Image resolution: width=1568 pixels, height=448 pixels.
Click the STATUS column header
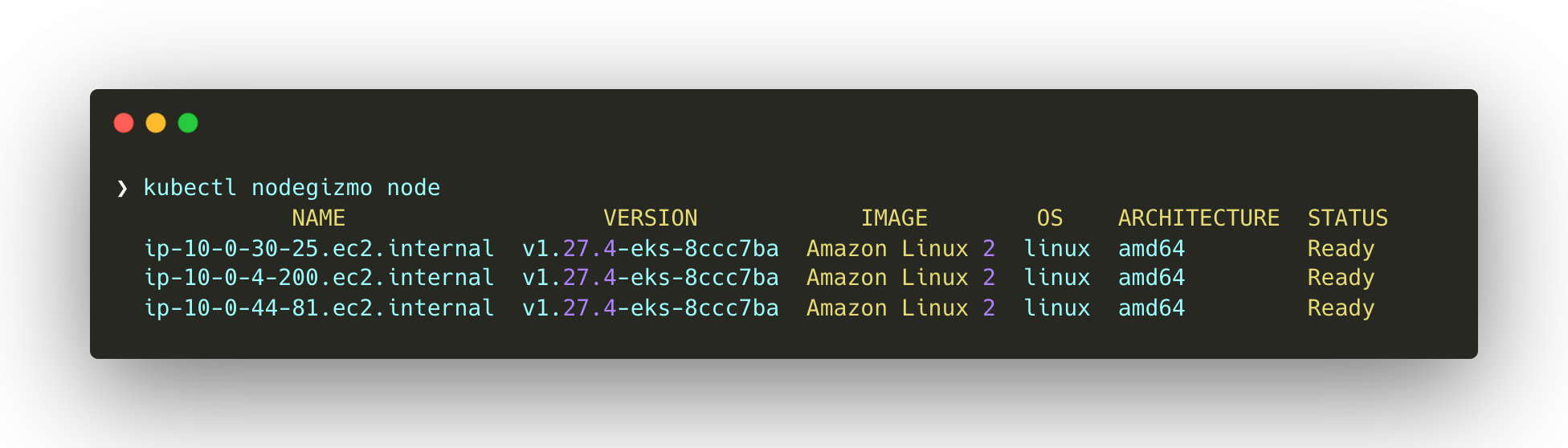click(x=1347, y=218)
